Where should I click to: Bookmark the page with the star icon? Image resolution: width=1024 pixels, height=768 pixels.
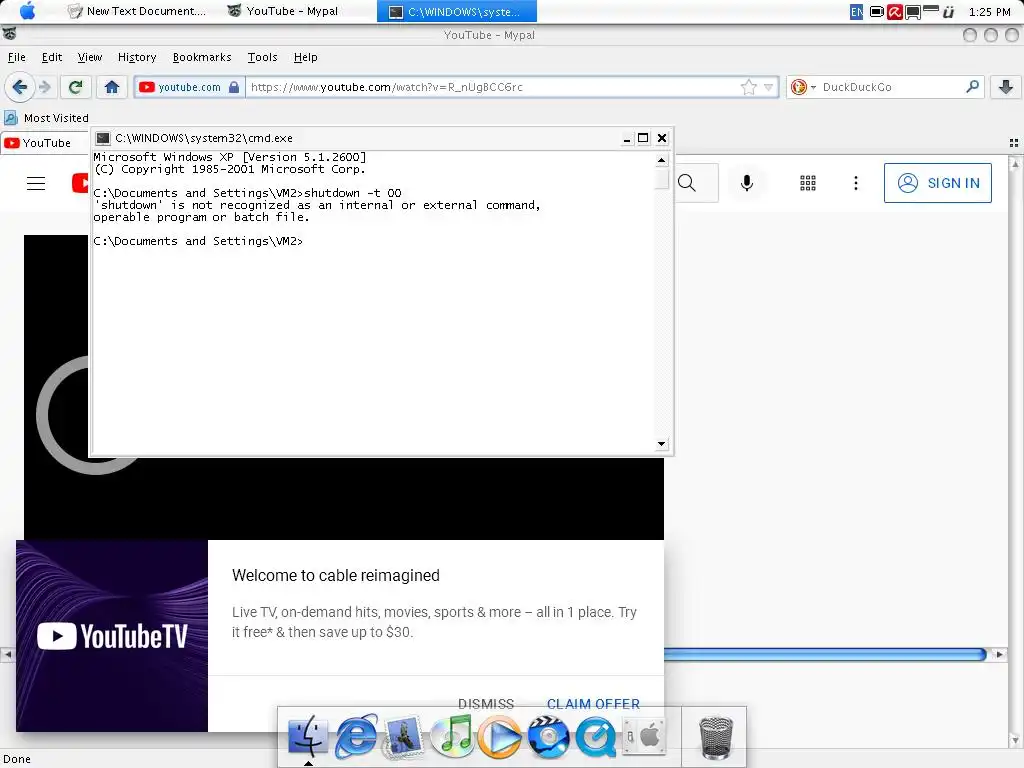(x=748, y=87)
